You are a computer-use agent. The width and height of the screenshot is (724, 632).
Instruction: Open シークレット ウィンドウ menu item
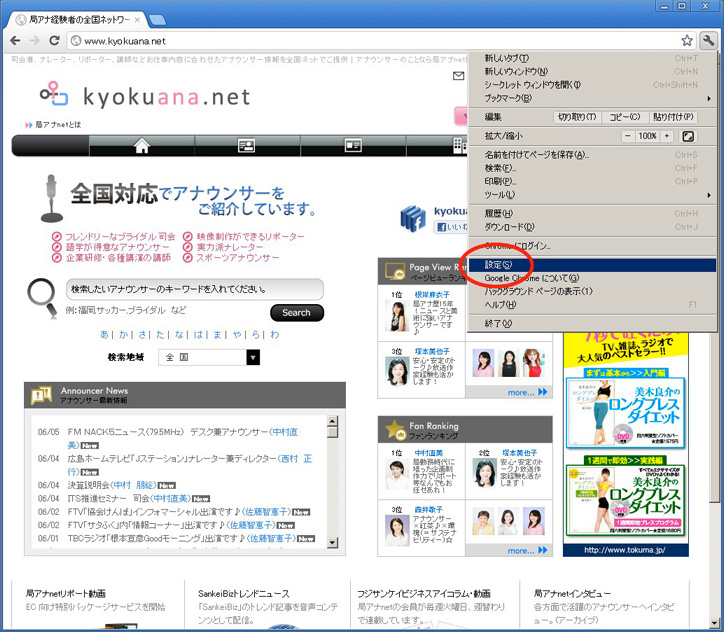[x=592, y=85]
